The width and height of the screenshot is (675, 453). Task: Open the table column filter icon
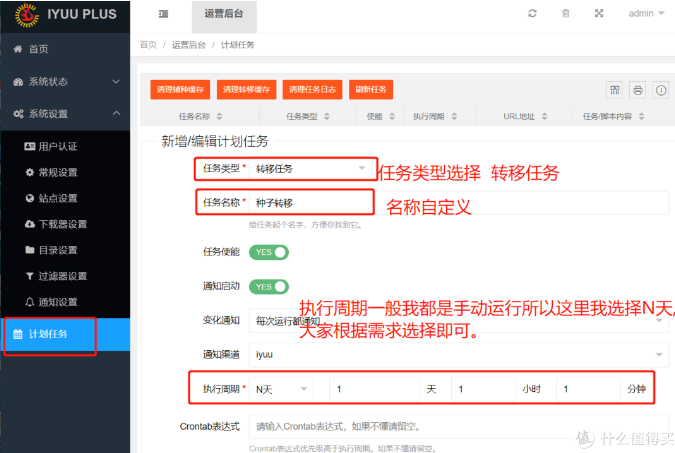coord(614,90)
